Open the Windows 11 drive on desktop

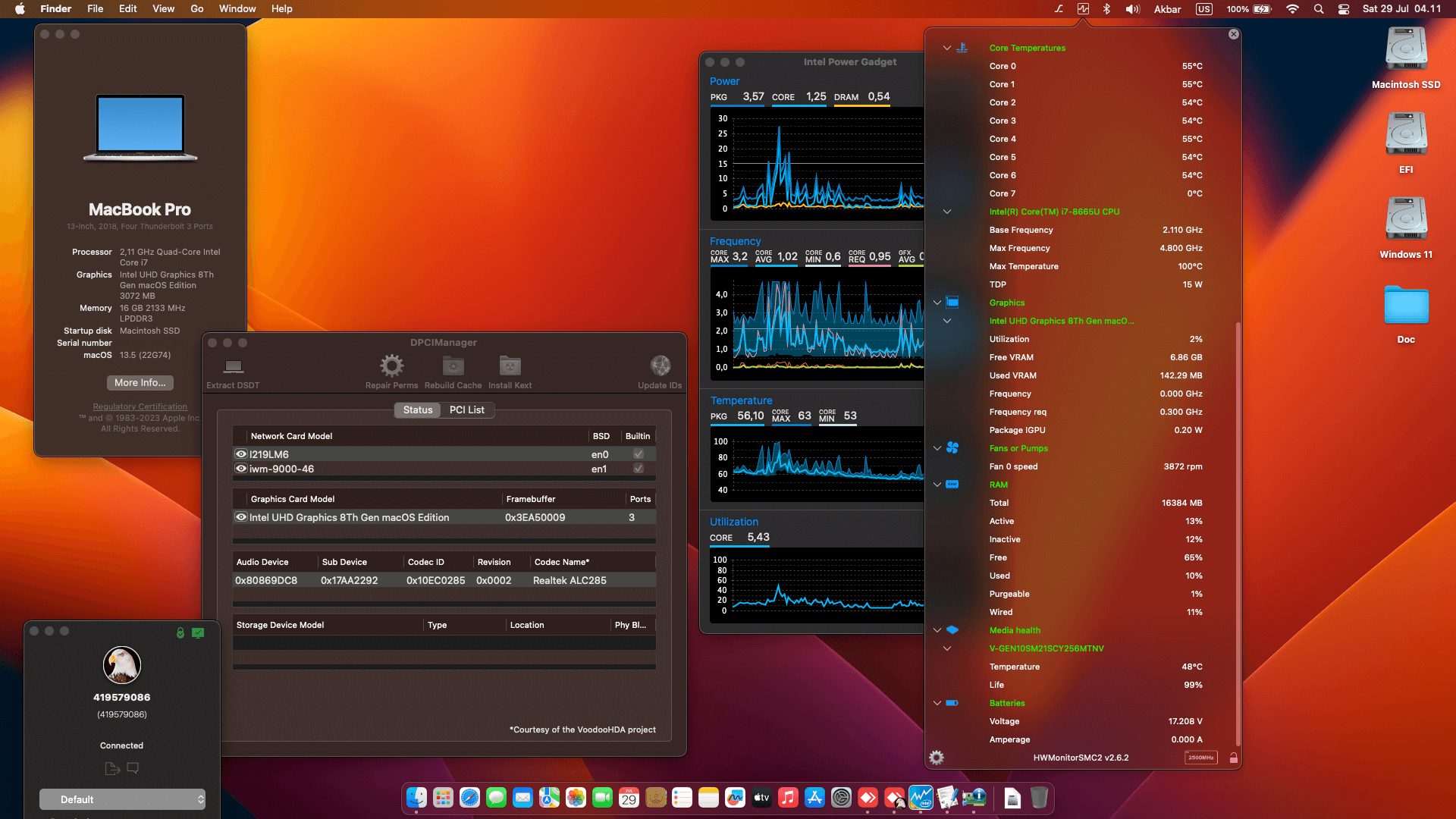pyautogui.click(x=1406, y=227)
